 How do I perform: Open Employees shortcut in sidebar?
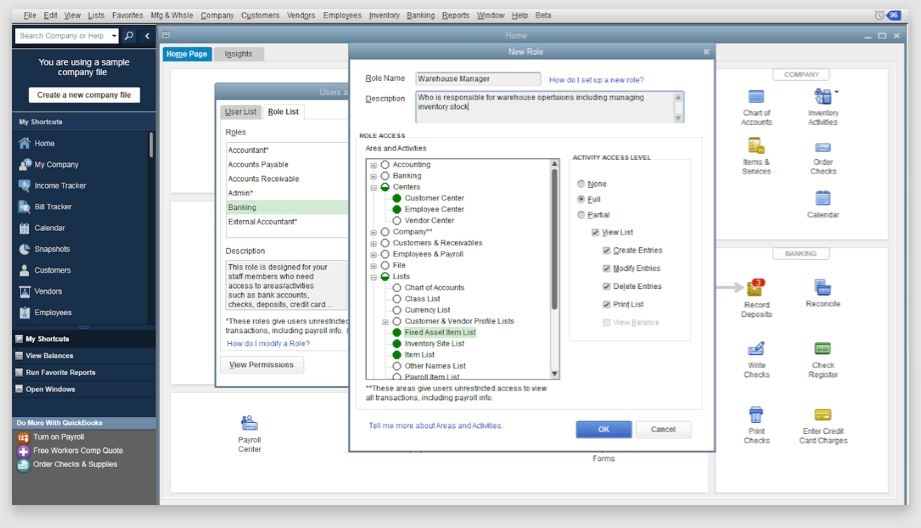point(53,312)
